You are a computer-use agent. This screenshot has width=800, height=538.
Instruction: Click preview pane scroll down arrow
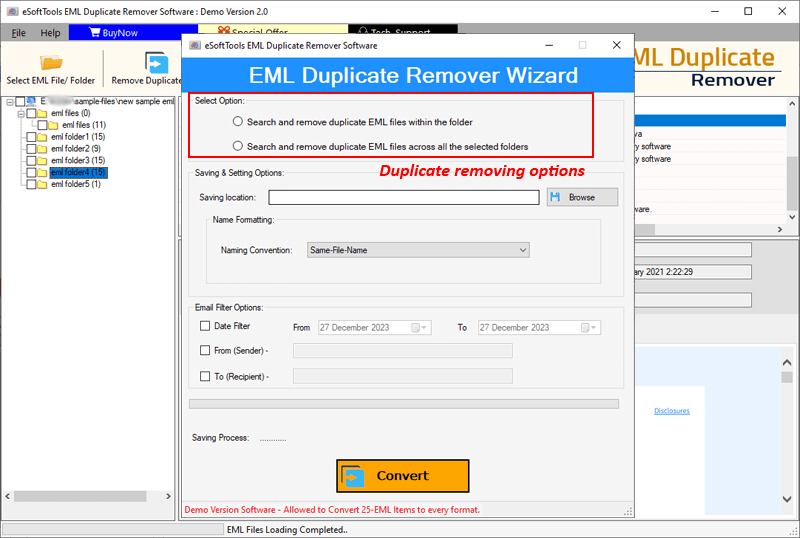tap(787, 499)
